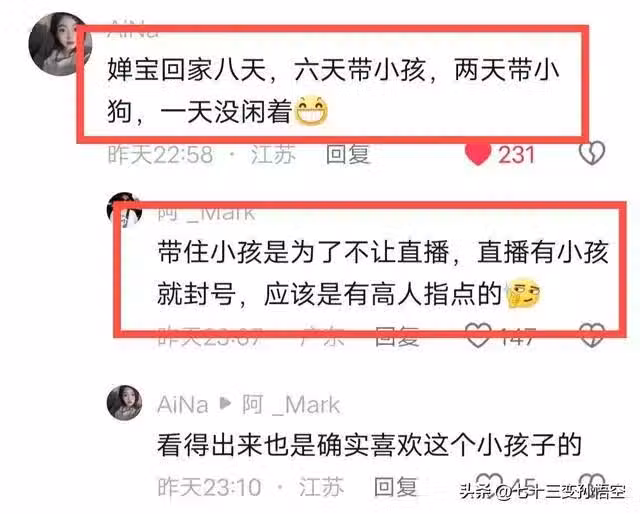Dislike the bottom AiNa reply
The image size is (640, 514).
tap(593, 483)
